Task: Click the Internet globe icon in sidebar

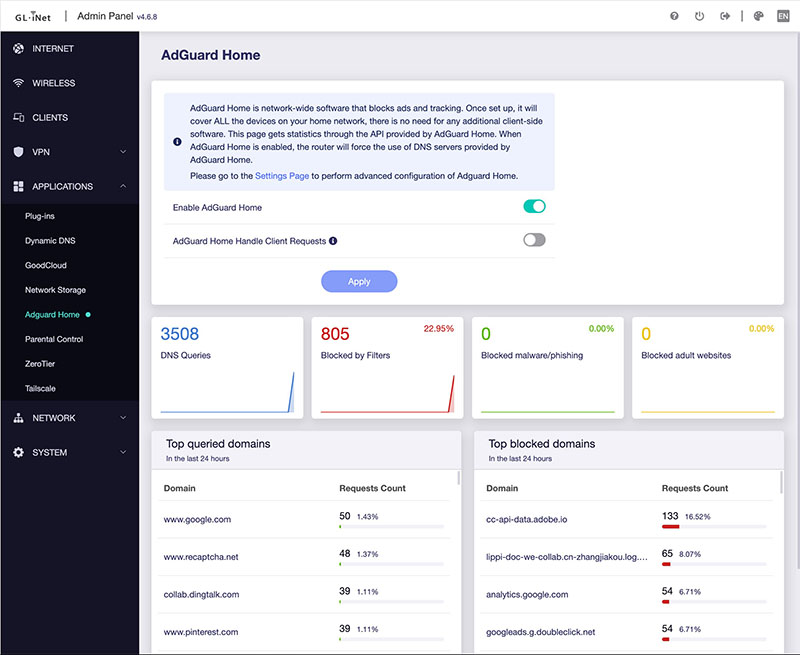Action: (x=18, y=48)
